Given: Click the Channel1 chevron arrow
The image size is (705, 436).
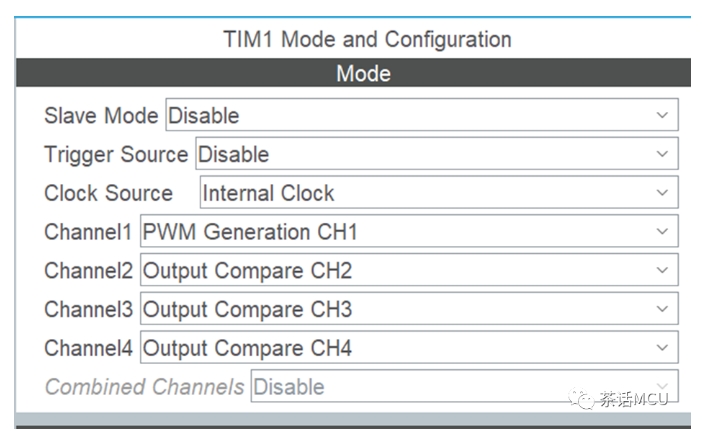Looking at the screenshot, I should [x=662, y=232].
